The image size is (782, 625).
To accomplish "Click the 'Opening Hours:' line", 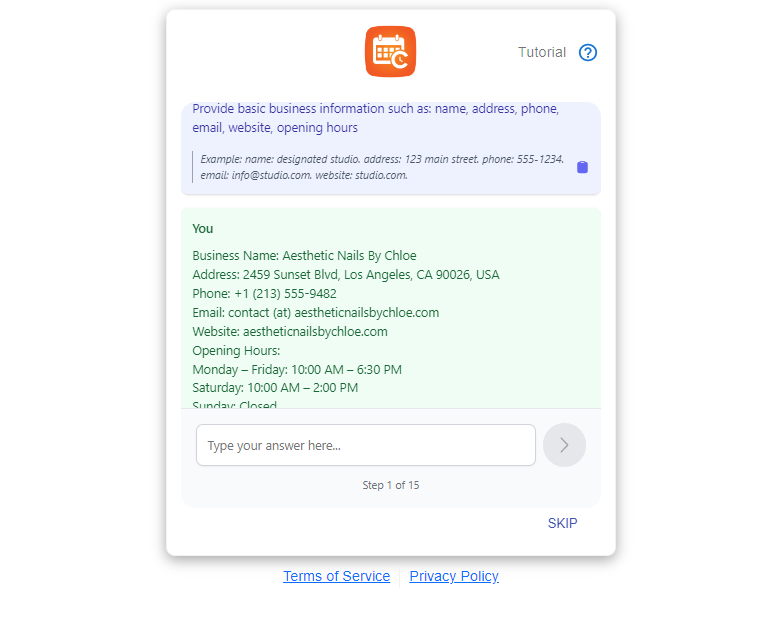I will (236, 351).
